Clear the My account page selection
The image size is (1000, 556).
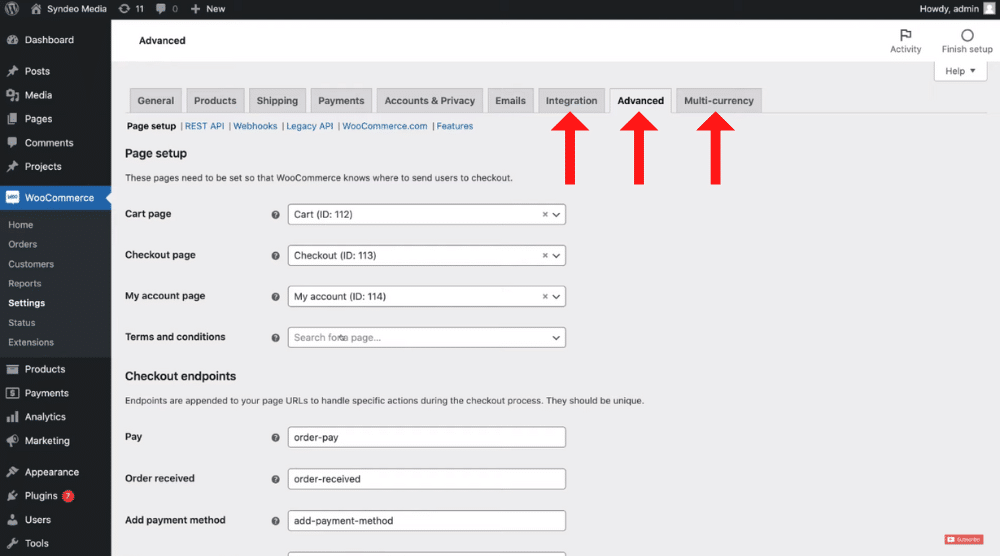tap(545, 296)
